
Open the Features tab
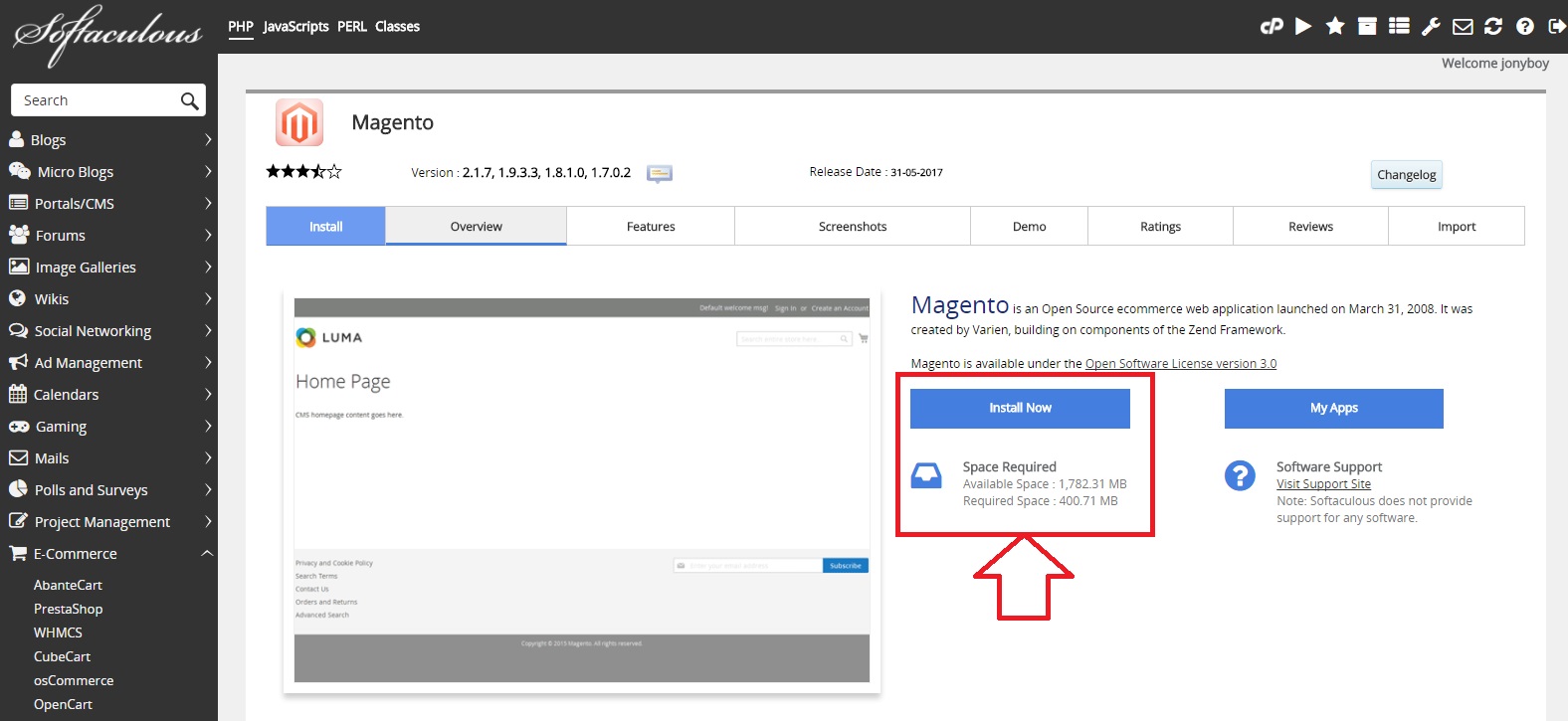pyautogui.click(x=651, y=226)
